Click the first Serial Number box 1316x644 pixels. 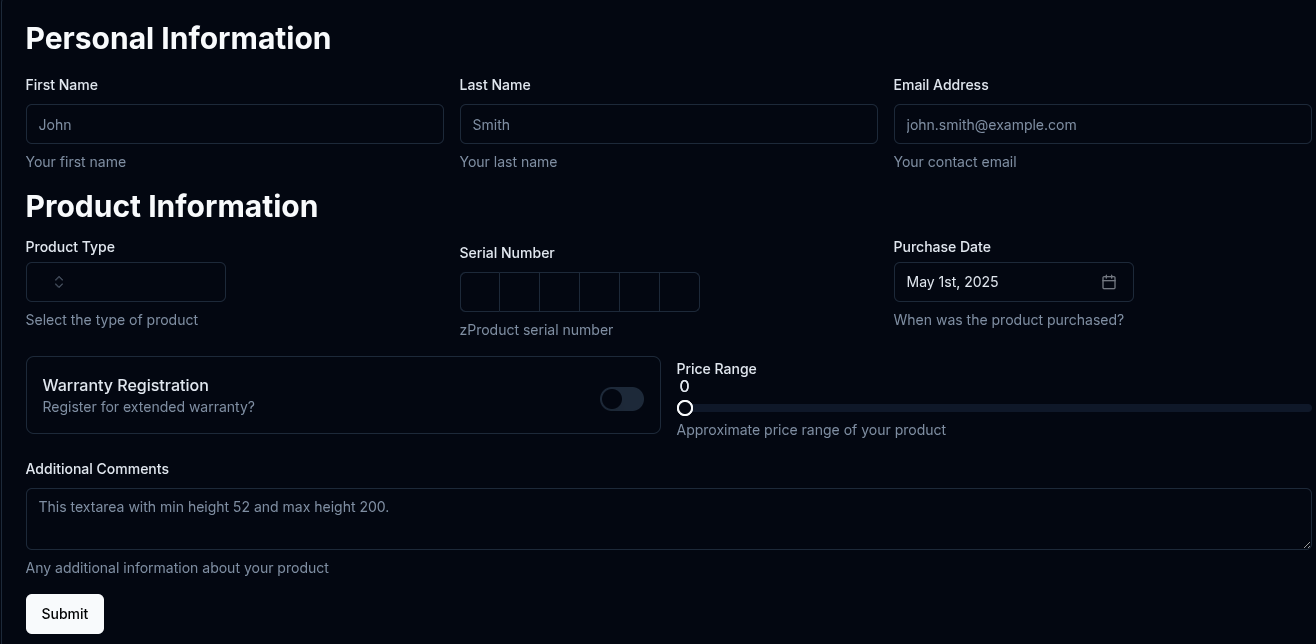click(x=479, y=292)
